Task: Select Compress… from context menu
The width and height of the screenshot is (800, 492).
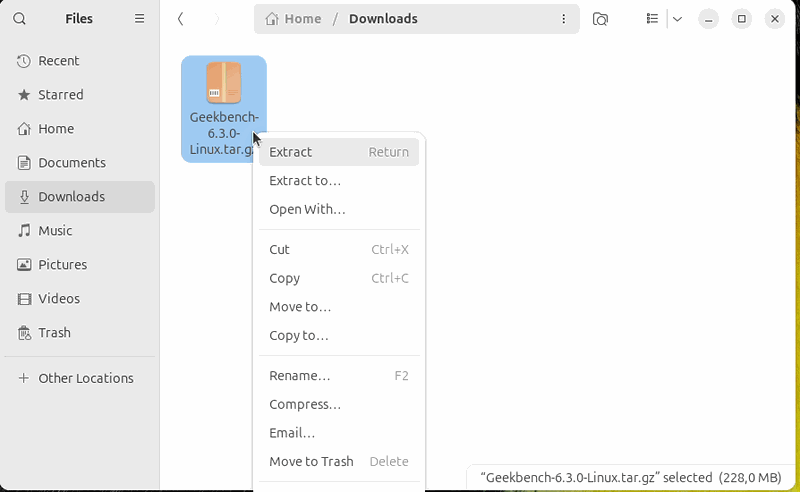Action: coord(305,405)
